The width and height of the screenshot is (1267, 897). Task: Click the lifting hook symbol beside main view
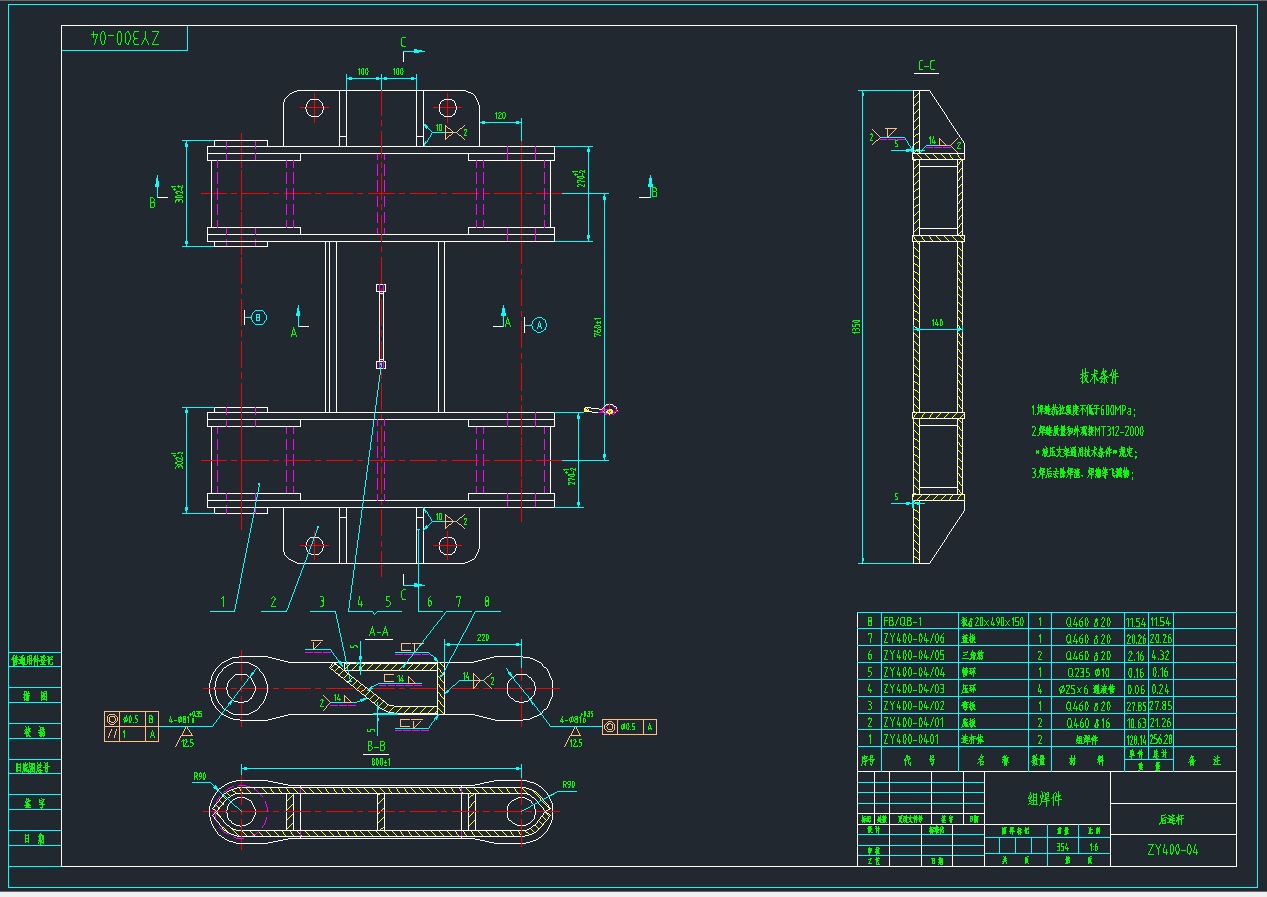(601, 408)
